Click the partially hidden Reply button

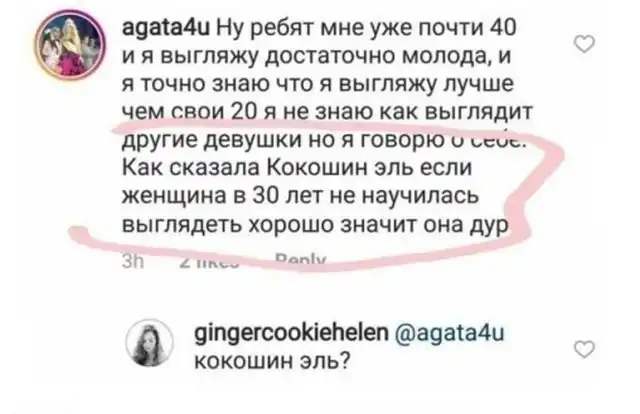click(301, 261)
